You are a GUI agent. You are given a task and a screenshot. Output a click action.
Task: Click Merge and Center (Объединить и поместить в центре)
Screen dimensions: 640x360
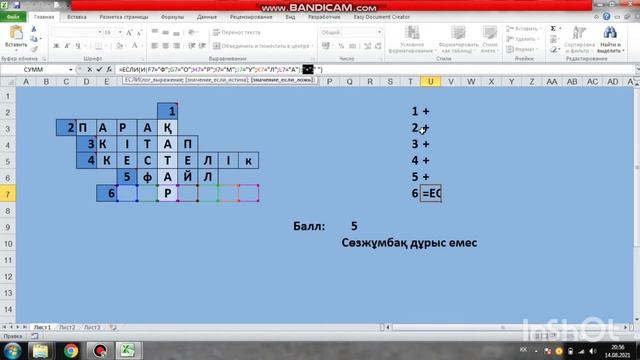[262, 46]
